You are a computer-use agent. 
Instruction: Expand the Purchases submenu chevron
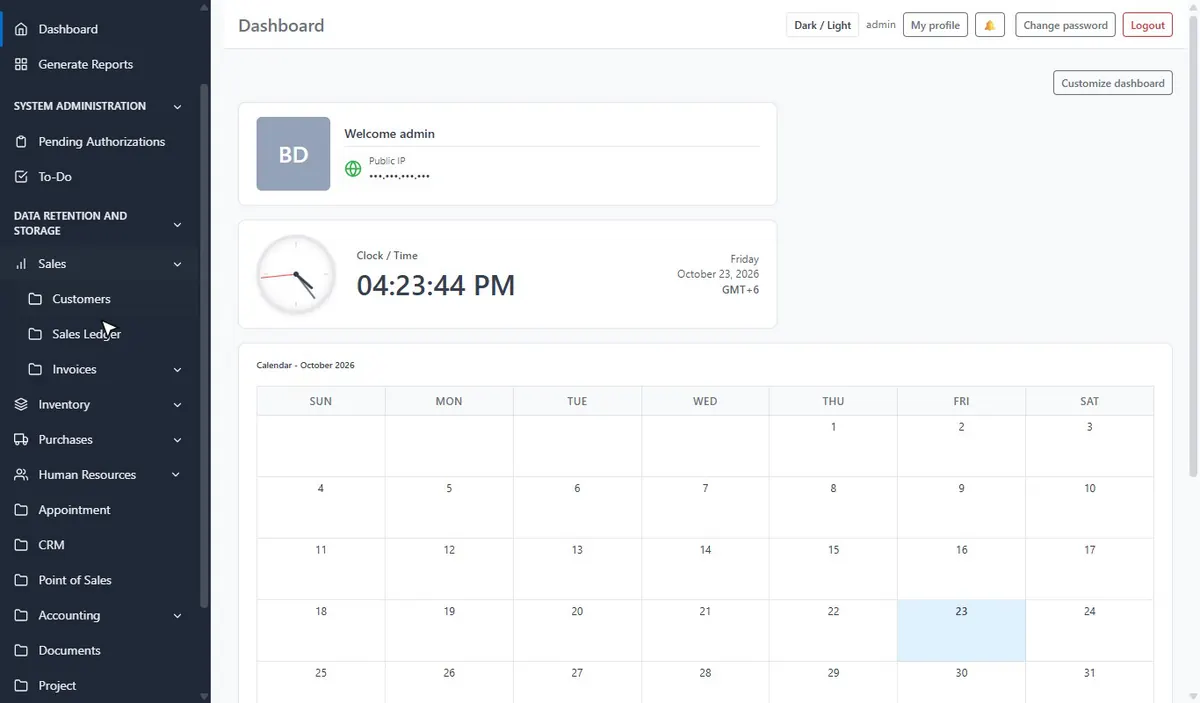point(177,440)
